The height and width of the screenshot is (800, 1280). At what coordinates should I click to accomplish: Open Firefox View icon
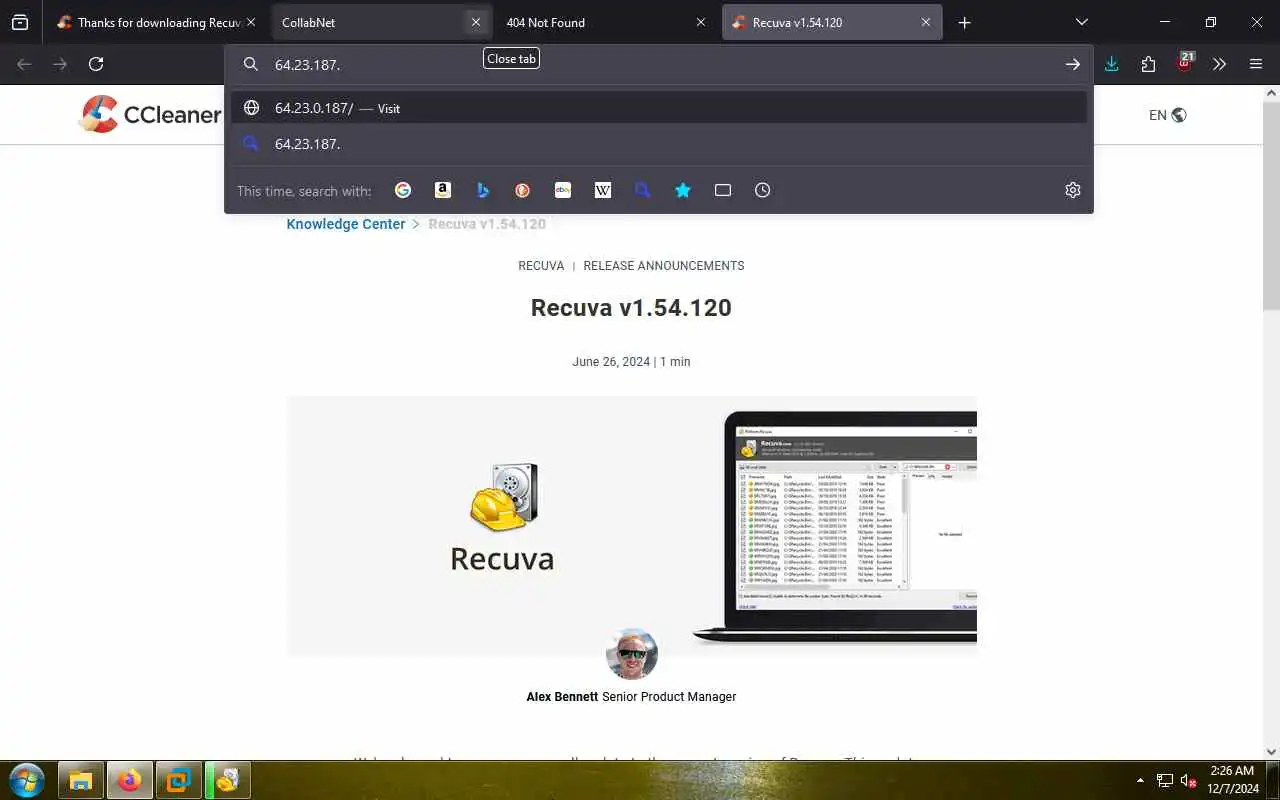coord(20,22)
